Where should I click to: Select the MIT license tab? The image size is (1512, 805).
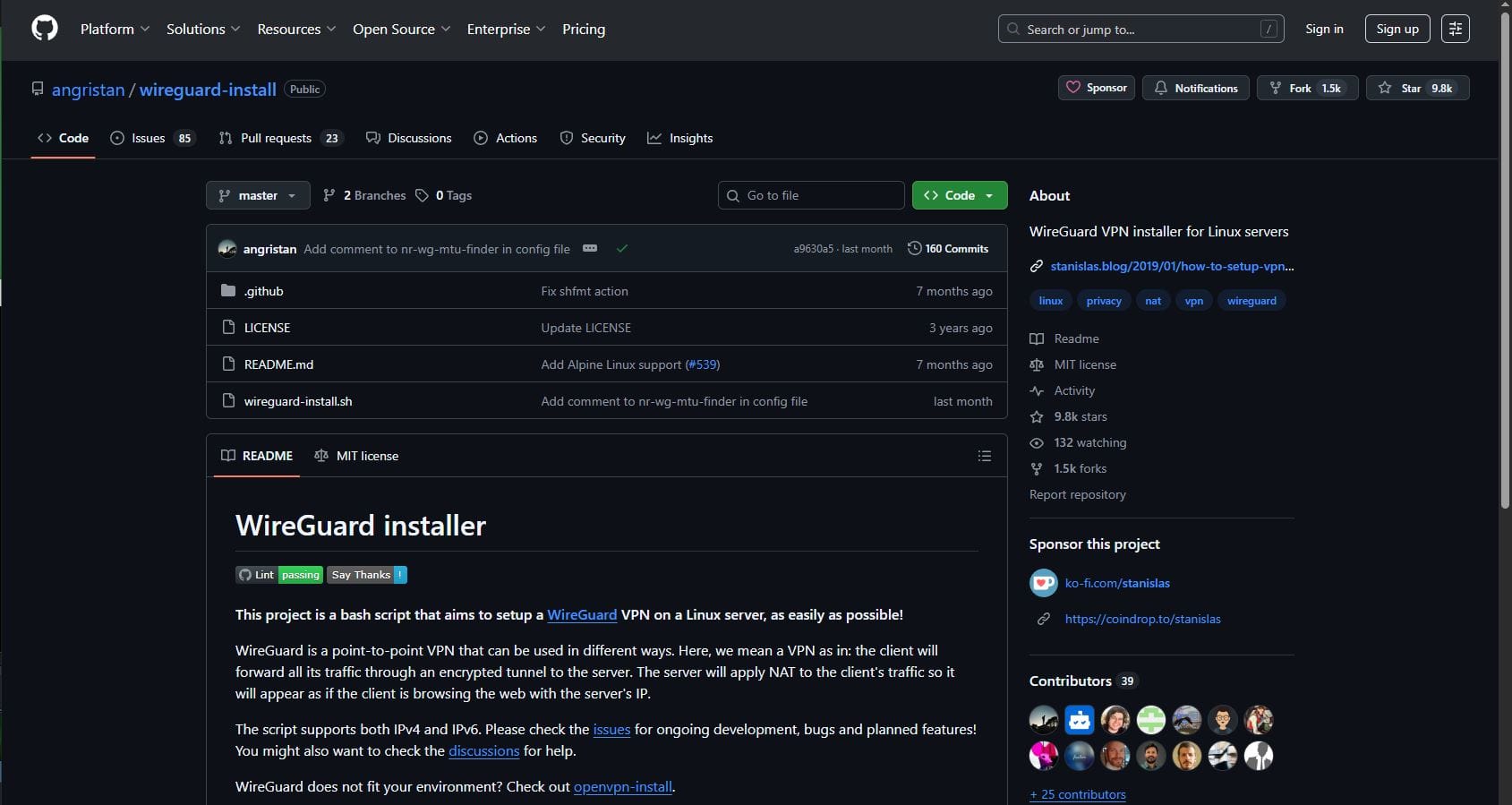[x=356, y=456]
